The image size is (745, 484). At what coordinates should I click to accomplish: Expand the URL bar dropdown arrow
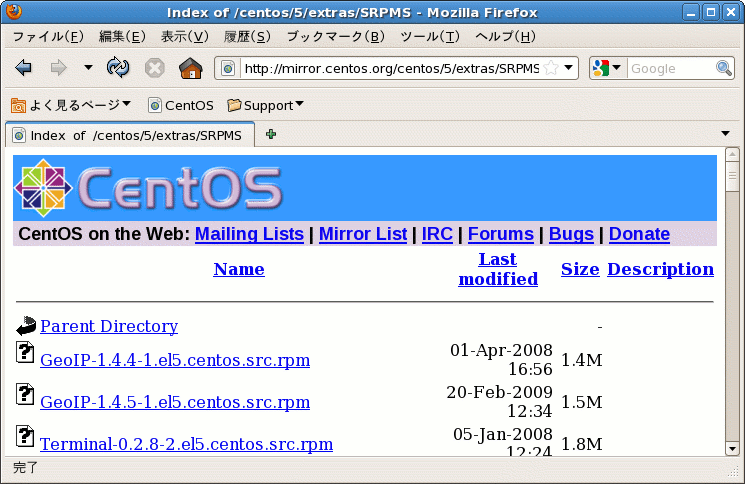point(569,68)
